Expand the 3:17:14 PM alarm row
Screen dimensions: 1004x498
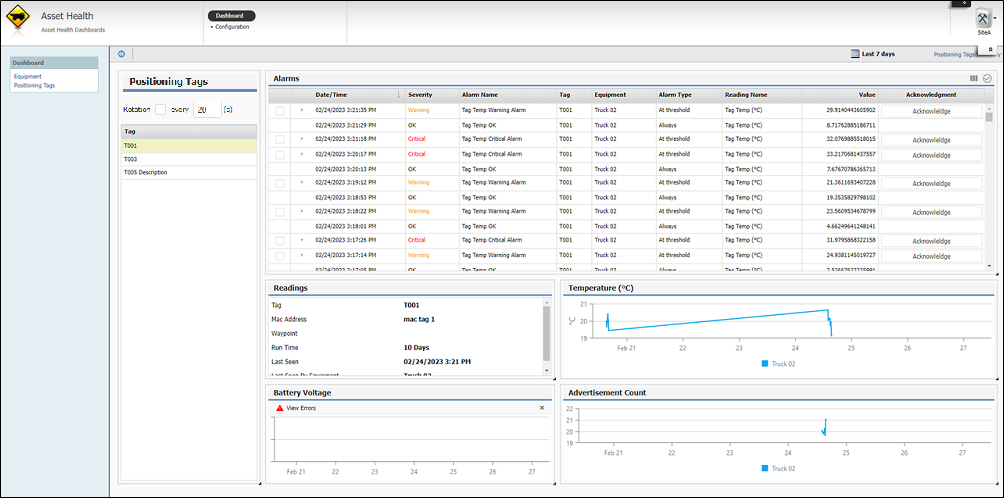click(x=302, y=255)
